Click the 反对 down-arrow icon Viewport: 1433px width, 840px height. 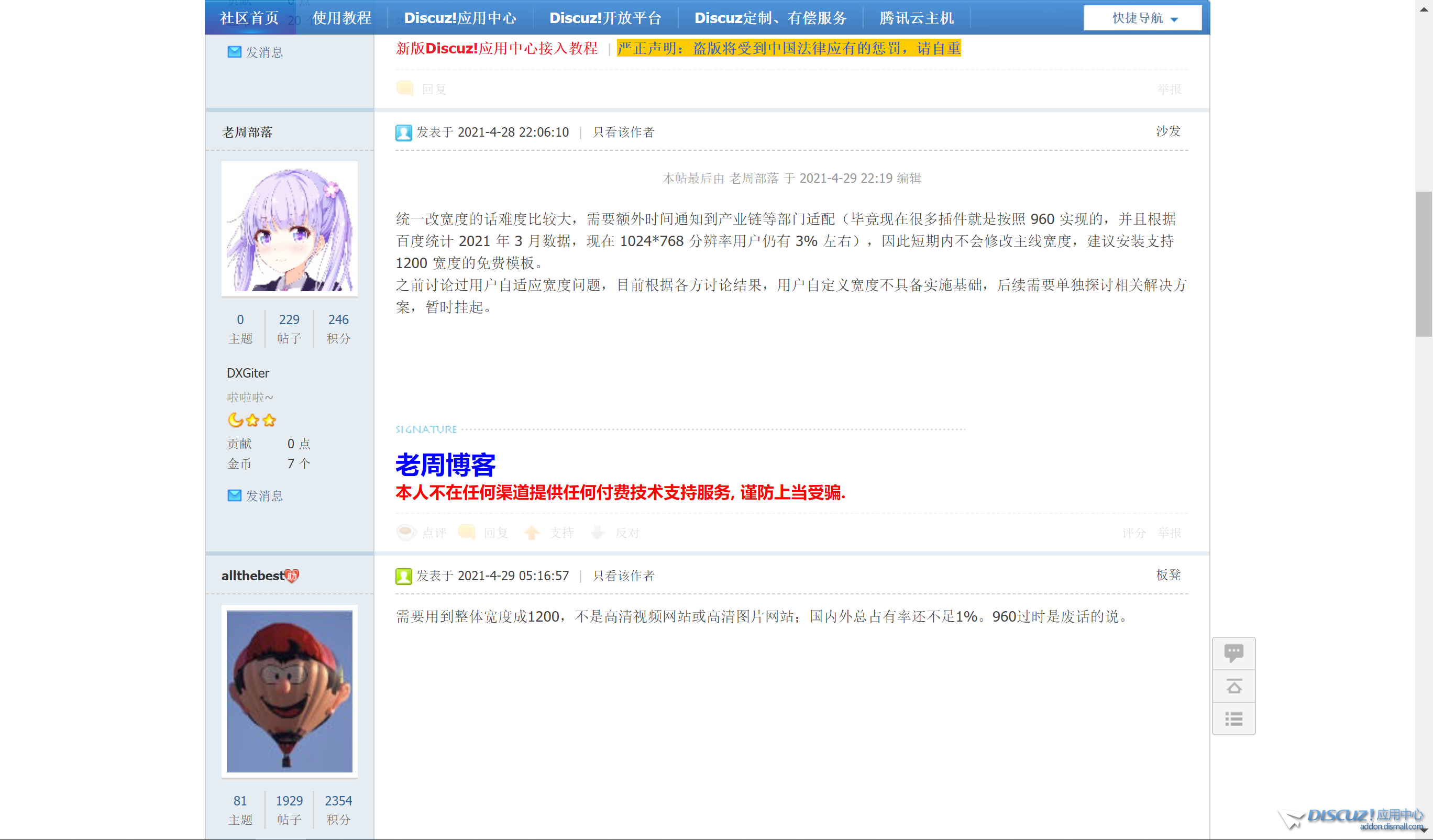(598, 532)
